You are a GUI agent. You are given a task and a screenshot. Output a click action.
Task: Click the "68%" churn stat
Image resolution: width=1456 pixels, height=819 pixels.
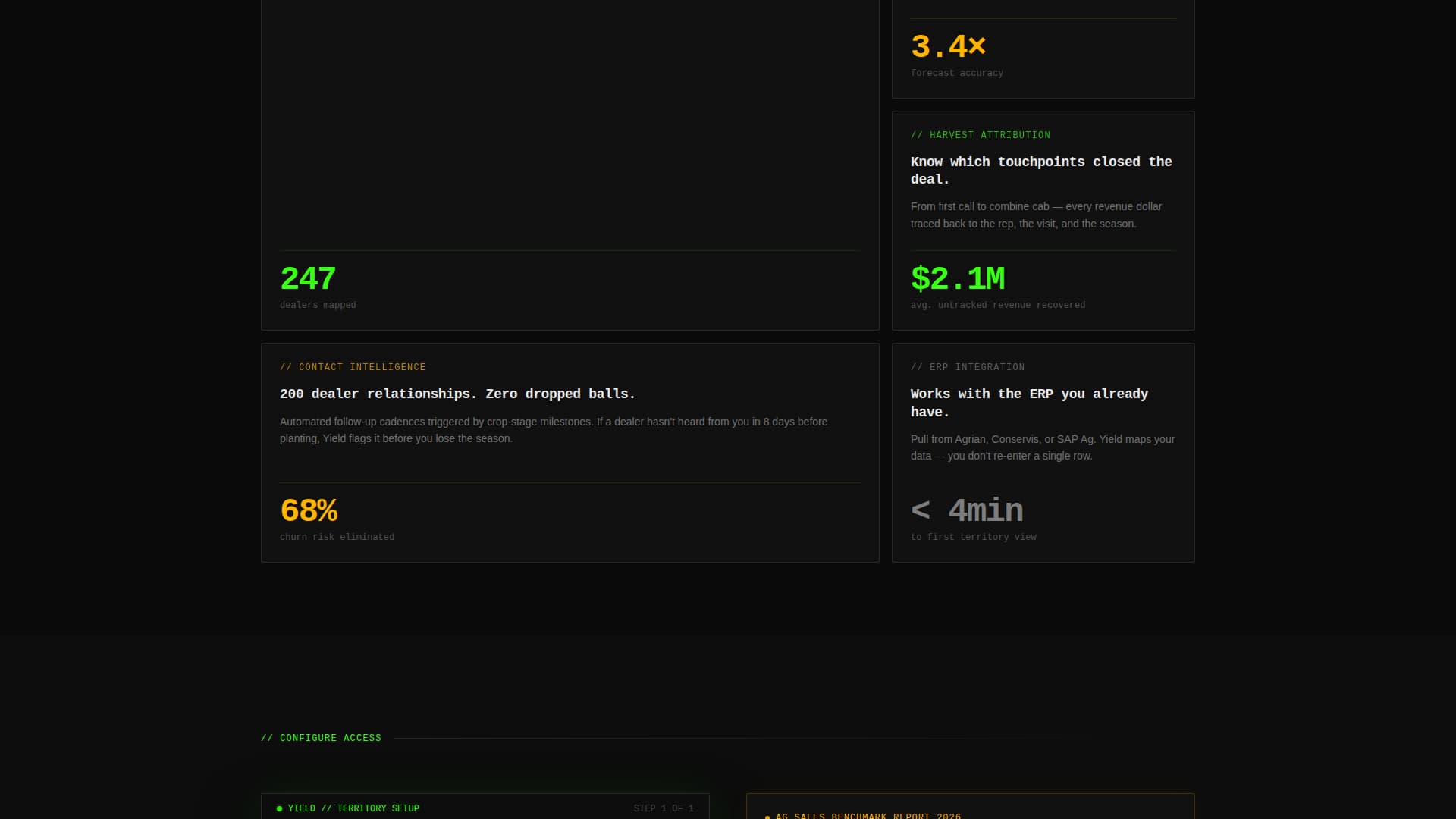point(309,511)
